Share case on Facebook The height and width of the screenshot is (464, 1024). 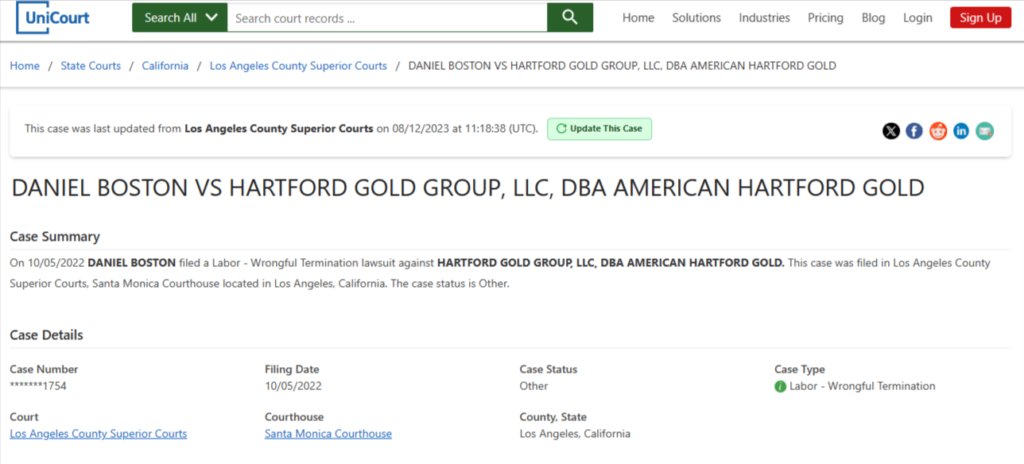[914, 131]
